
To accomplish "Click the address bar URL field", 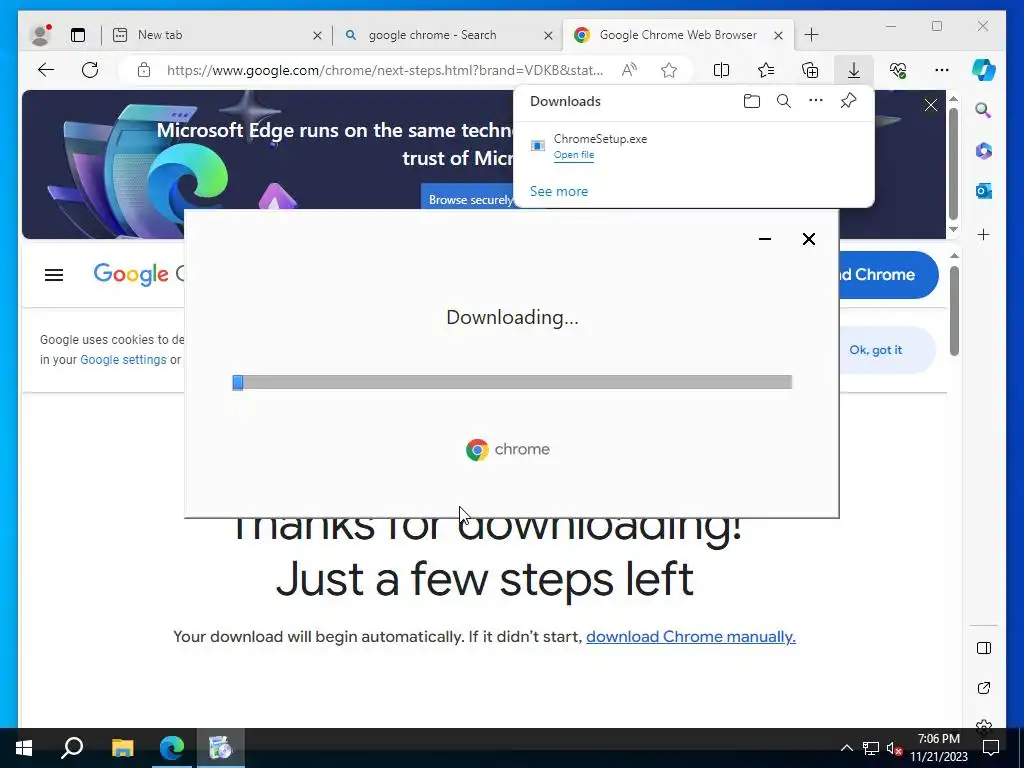I will (385, 70).
